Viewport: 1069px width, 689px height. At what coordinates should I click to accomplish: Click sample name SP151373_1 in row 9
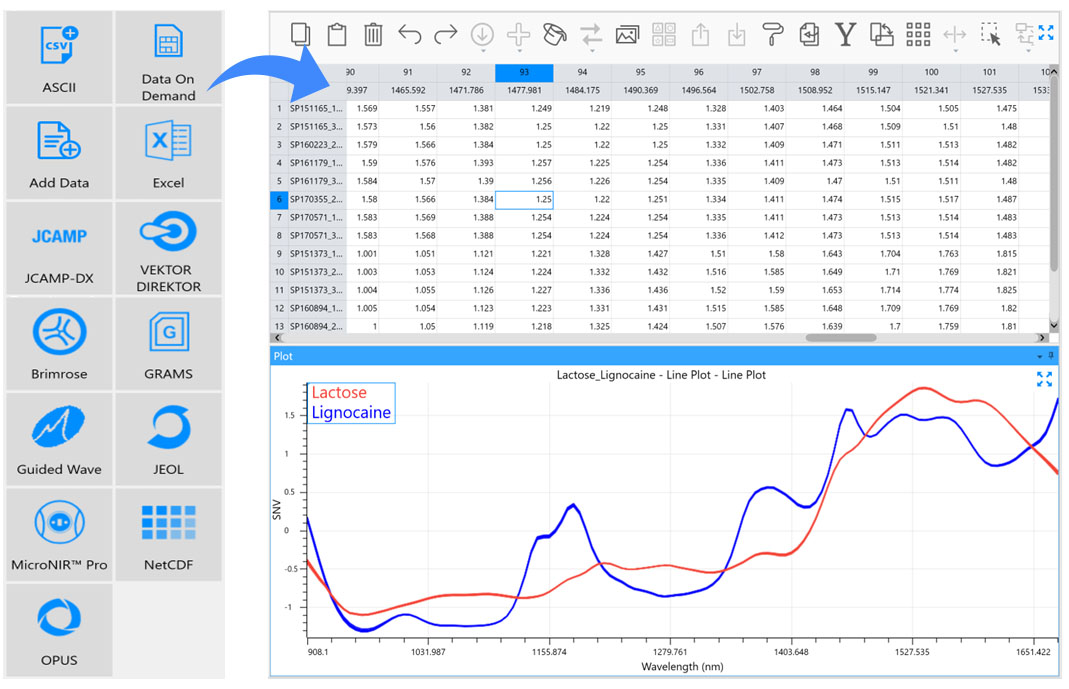coord(316,254)
